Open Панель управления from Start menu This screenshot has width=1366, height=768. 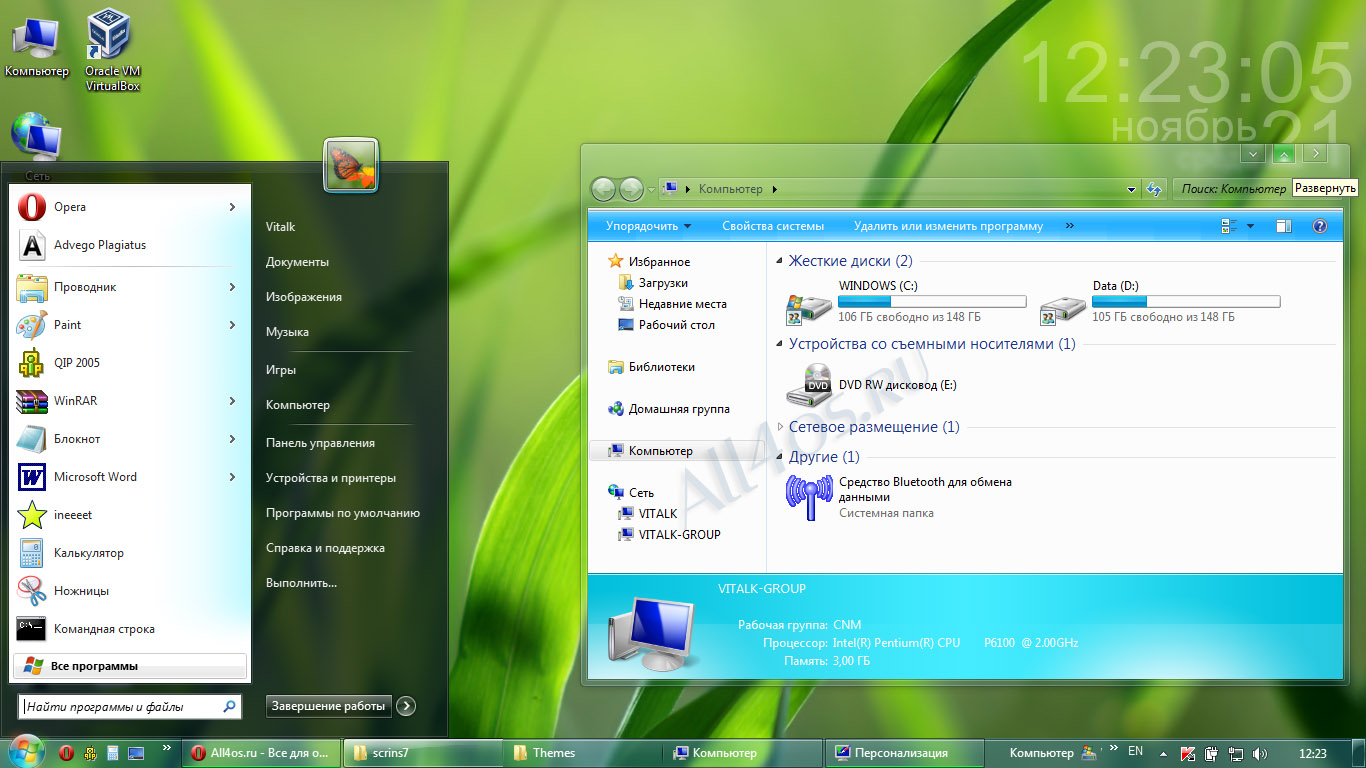click(320, 443)
